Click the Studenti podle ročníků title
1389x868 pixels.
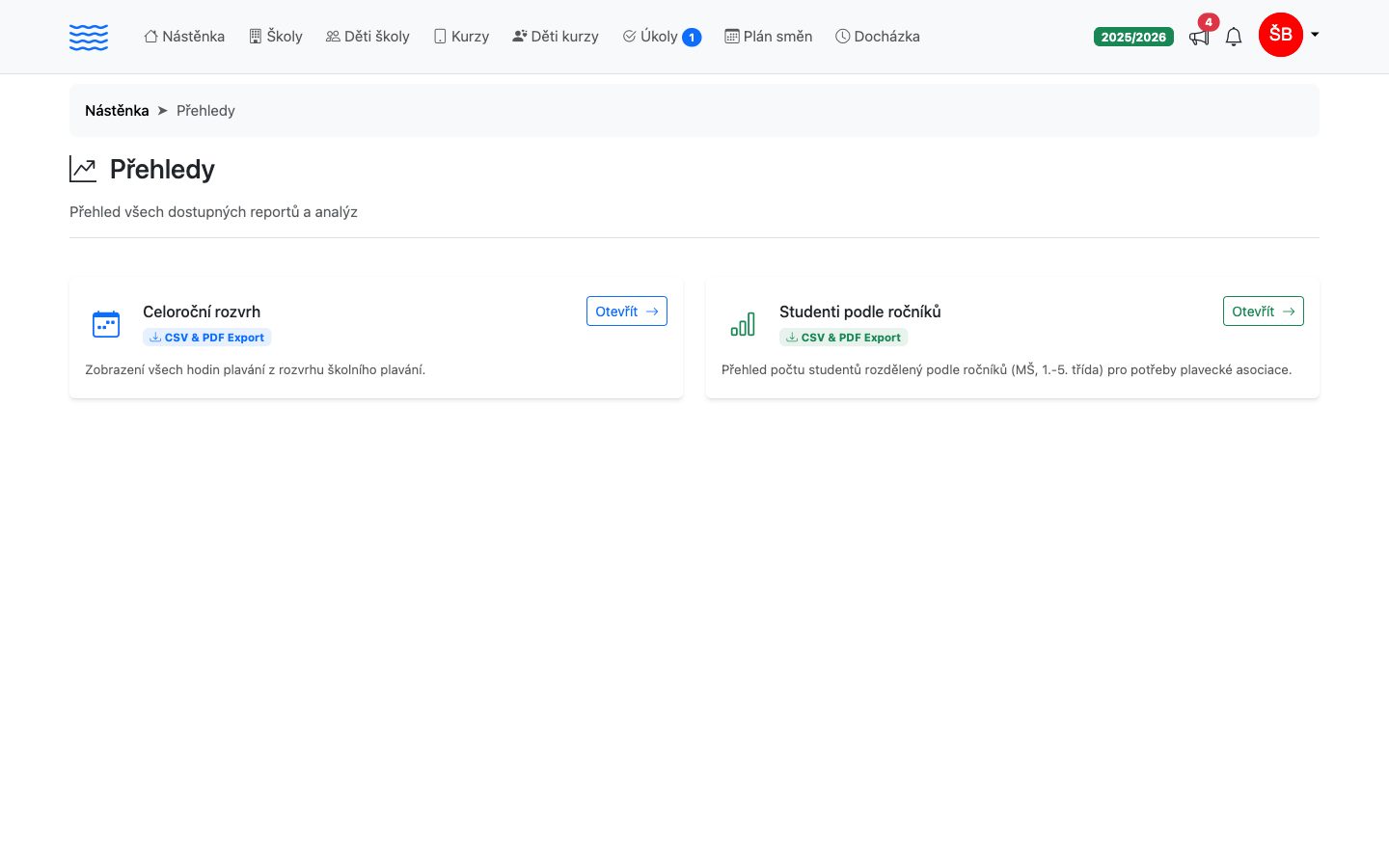pos(860,312)
